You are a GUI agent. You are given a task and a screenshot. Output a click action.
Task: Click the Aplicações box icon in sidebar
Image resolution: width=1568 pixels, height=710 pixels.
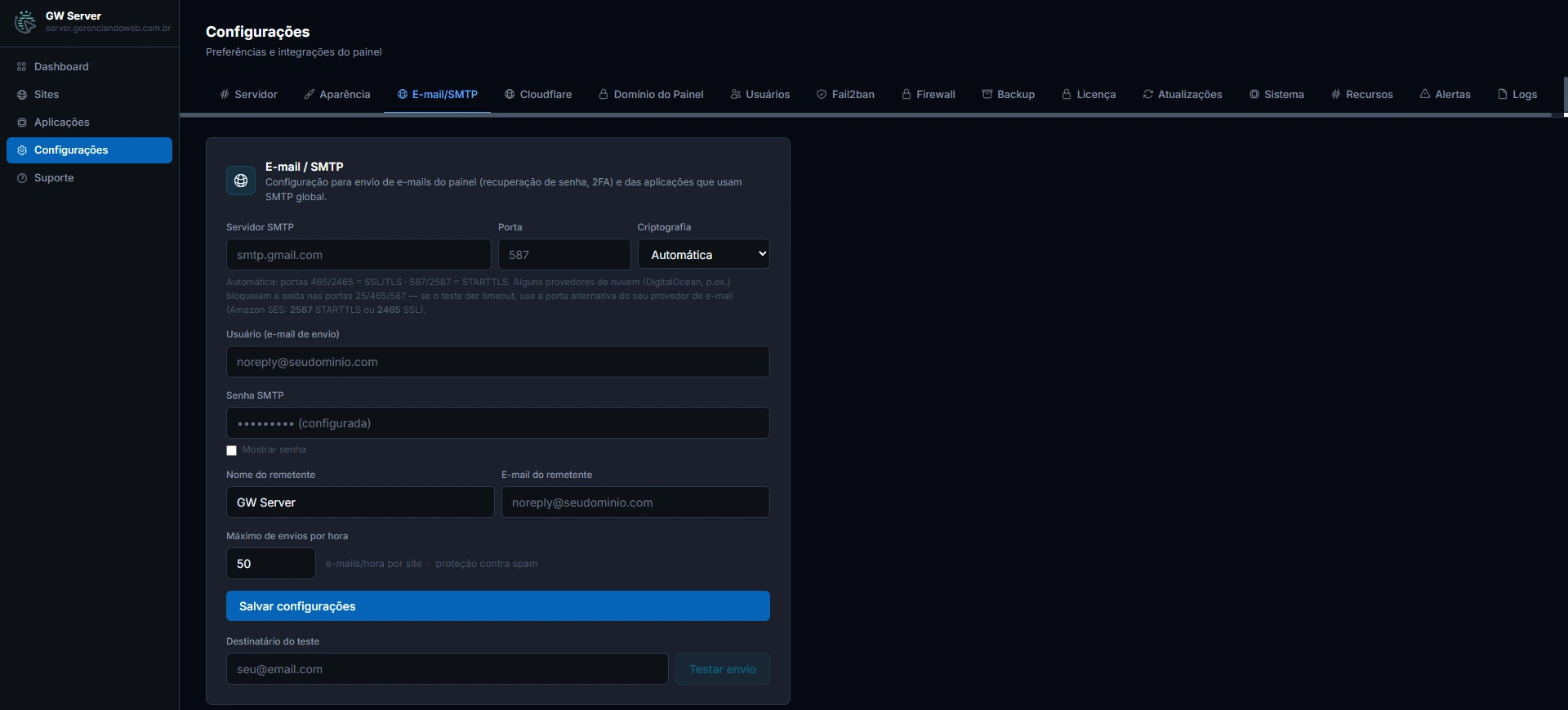point(22,123)
